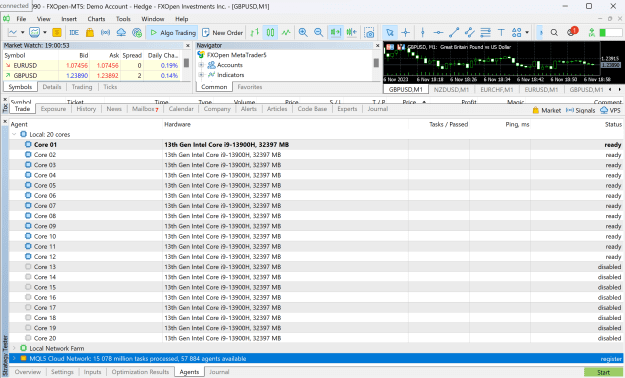Select the GBPUSD row in Market Watch

[x=92, y=75]
